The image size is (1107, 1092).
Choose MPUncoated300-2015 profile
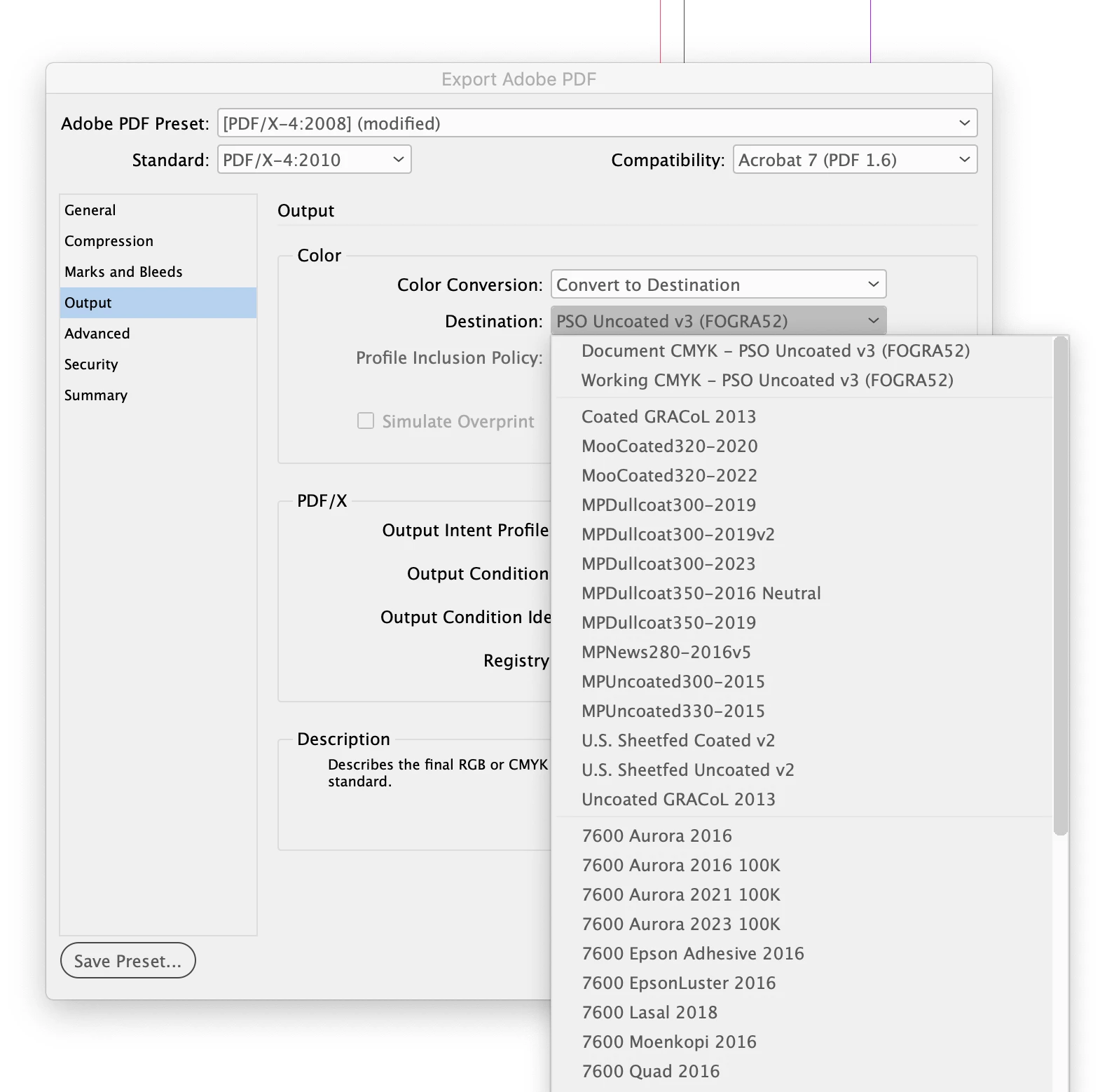[x=802, y=681]
